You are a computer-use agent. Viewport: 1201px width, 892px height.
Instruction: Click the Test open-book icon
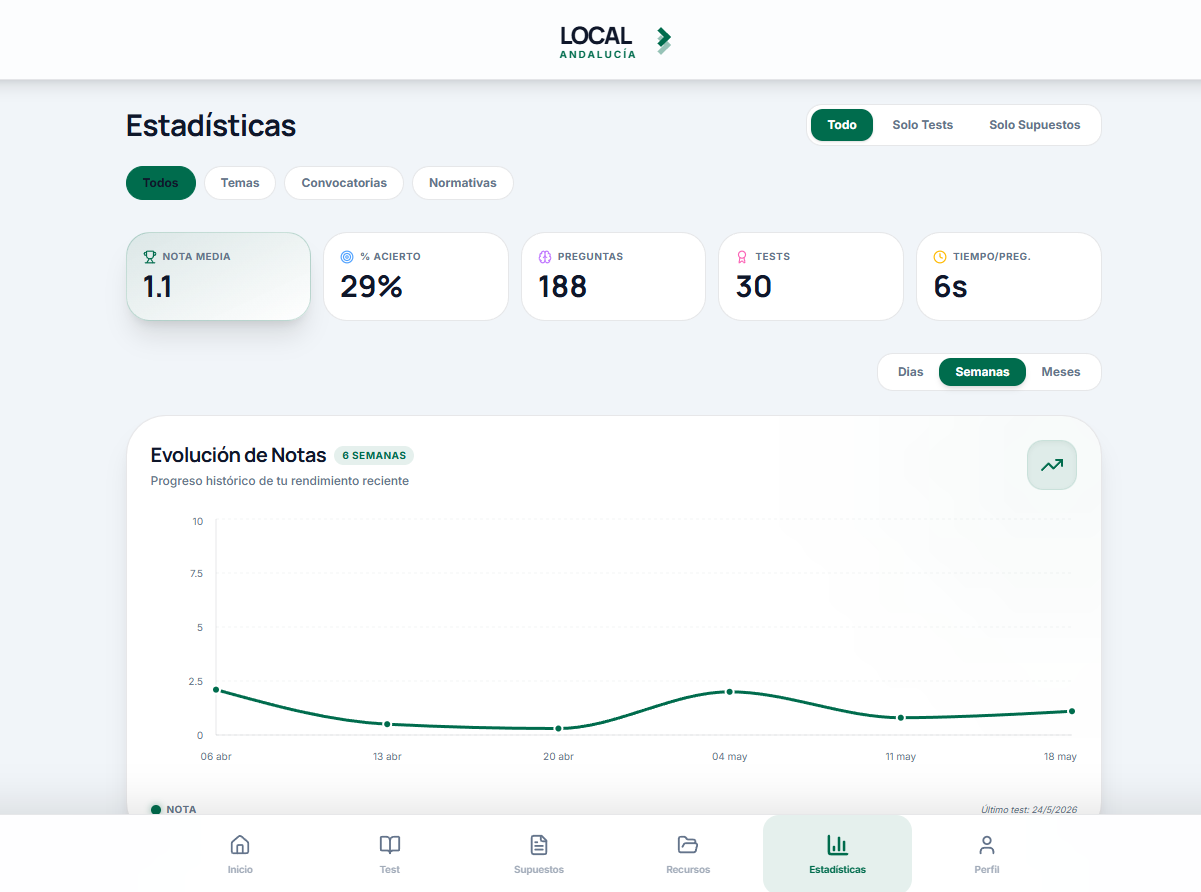point(390,845)
